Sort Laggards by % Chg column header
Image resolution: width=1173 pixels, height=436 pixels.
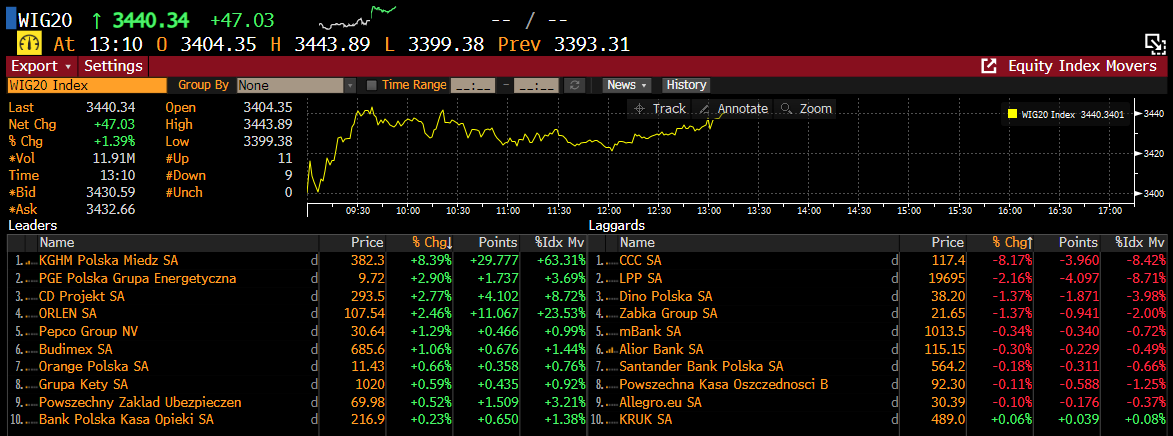(x=1001, y=242)
